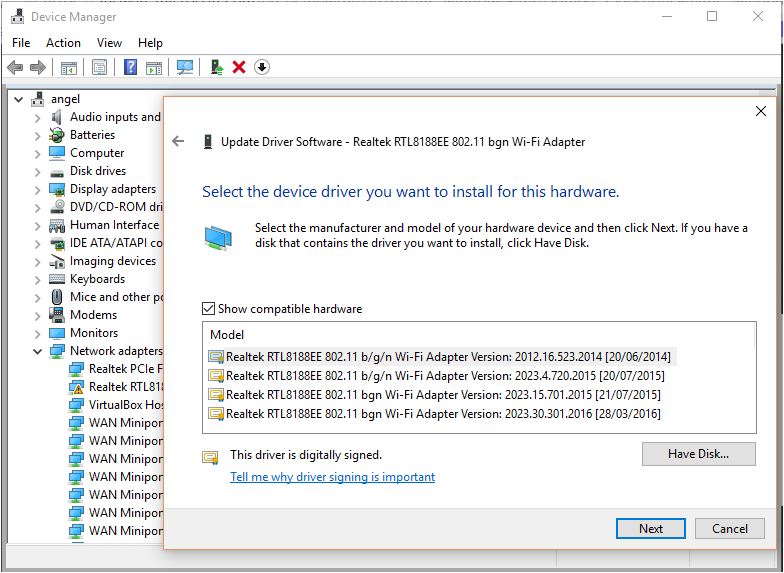Select Monitors label in device tree
784x573 pixels.
94,333
